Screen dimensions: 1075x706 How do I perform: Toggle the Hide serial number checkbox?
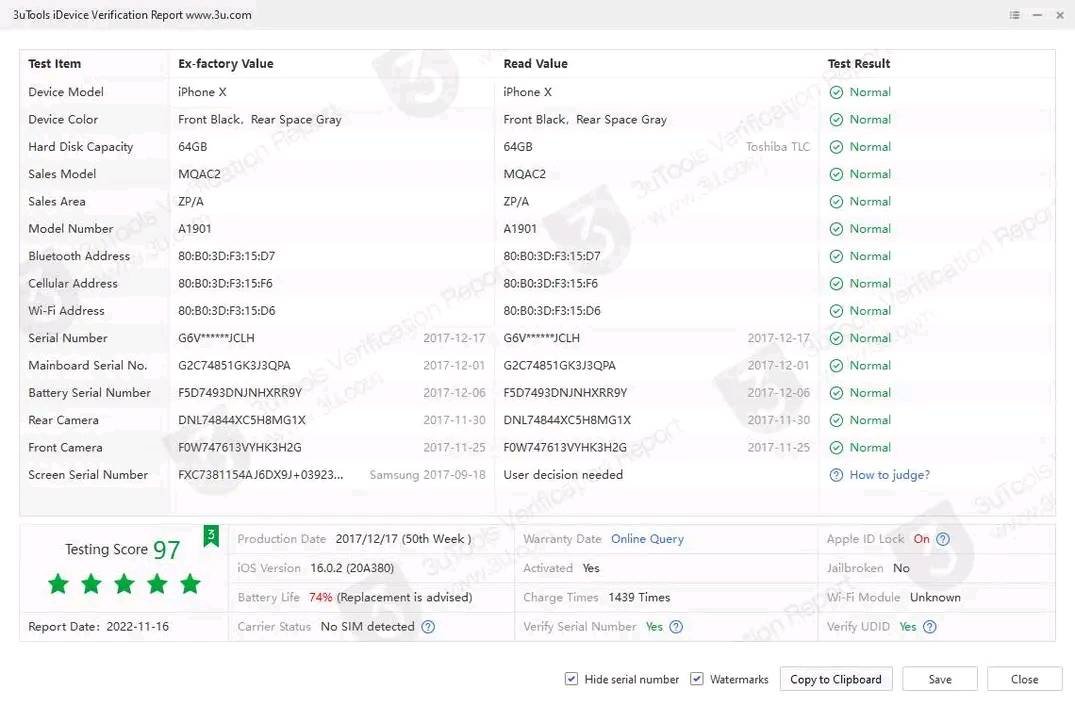coord(571,679)
